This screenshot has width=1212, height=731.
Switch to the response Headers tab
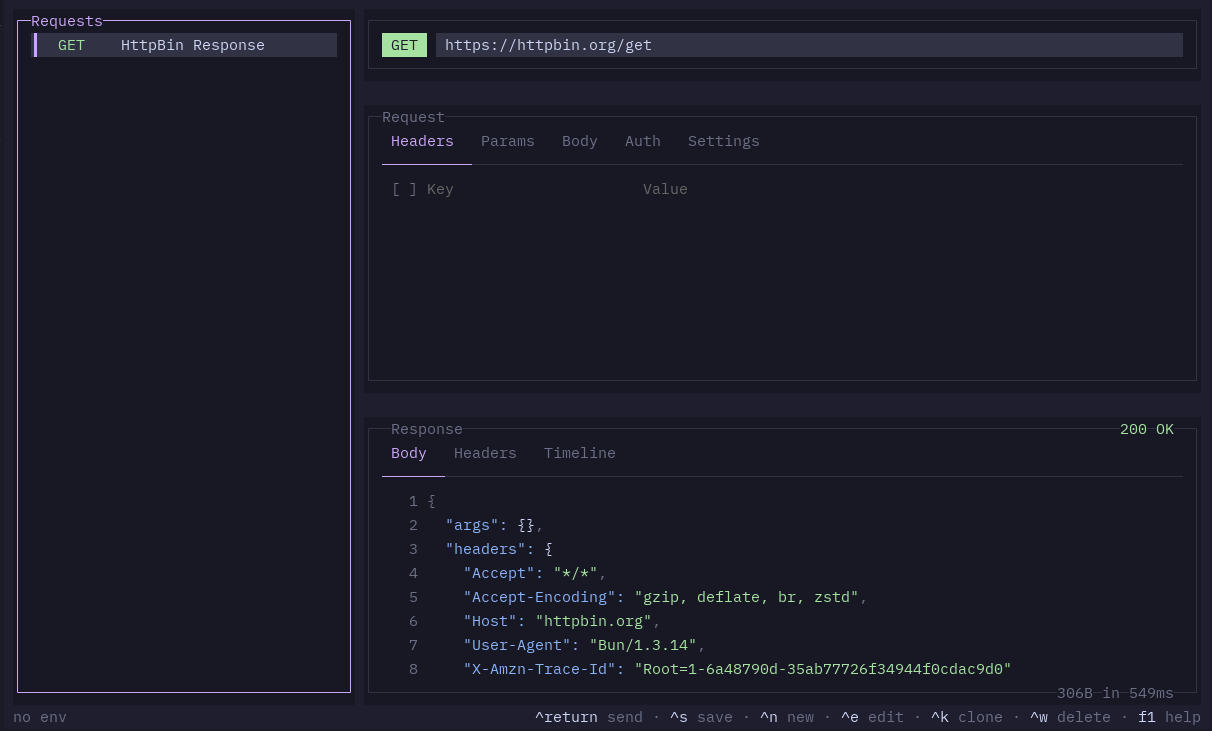click(485, 453)
